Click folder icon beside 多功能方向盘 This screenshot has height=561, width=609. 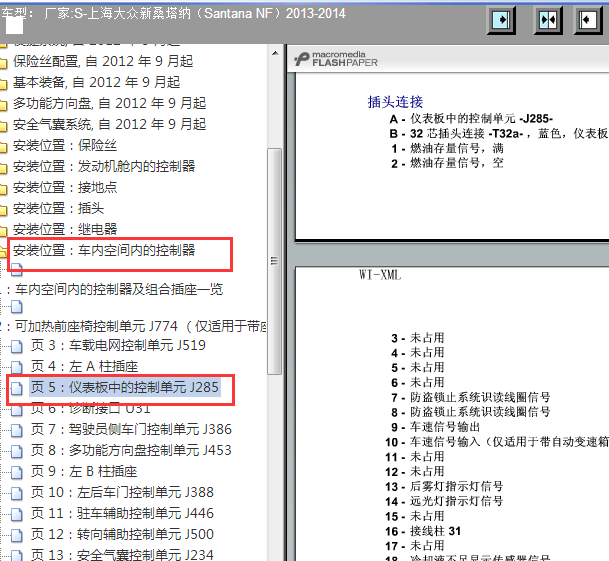(3, 105)
